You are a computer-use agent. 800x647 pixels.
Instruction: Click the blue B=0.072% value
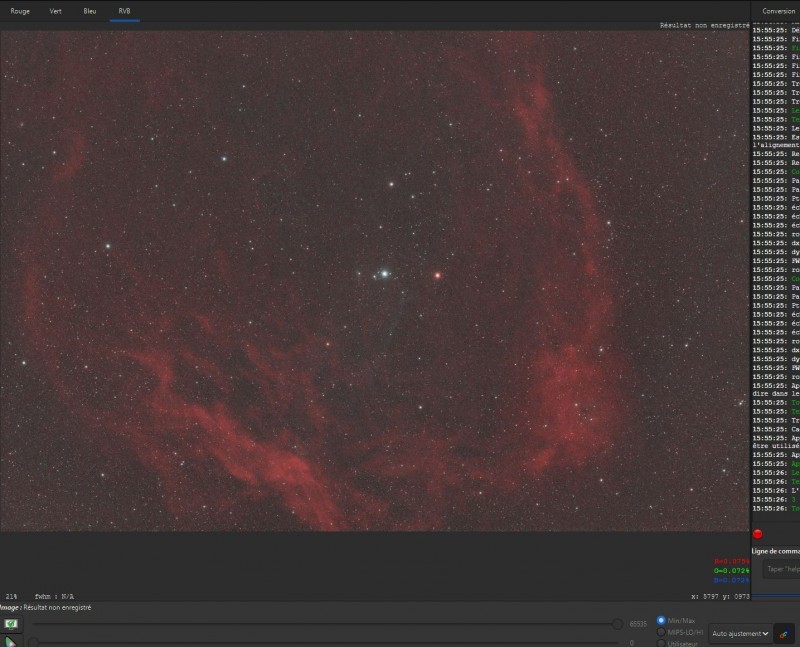click(x=732, y=580)
